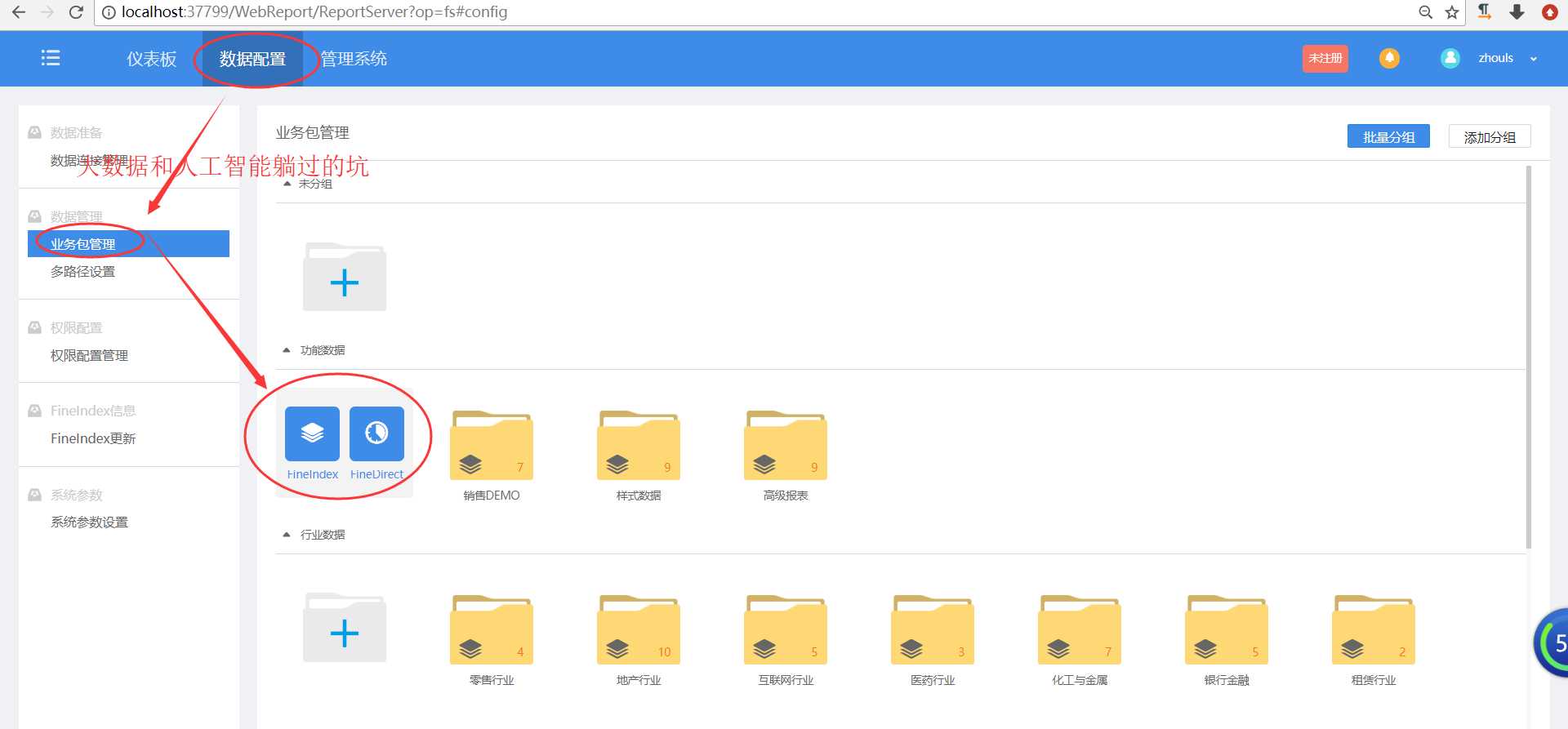Click the 系统参数 section icon
1568x729 pixels.
35,495
